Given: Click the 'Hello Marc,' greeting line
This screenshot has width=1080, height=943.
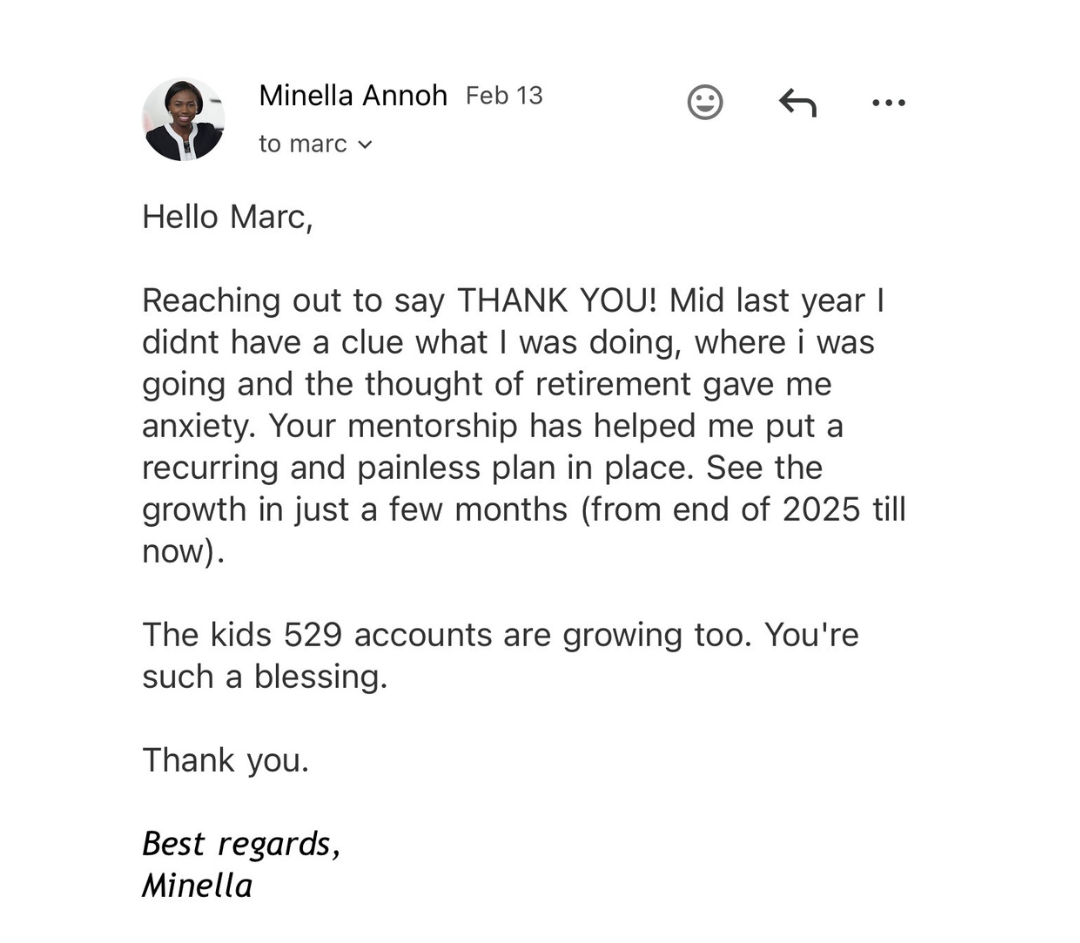Looking at the screenshot, I should 227,217.
